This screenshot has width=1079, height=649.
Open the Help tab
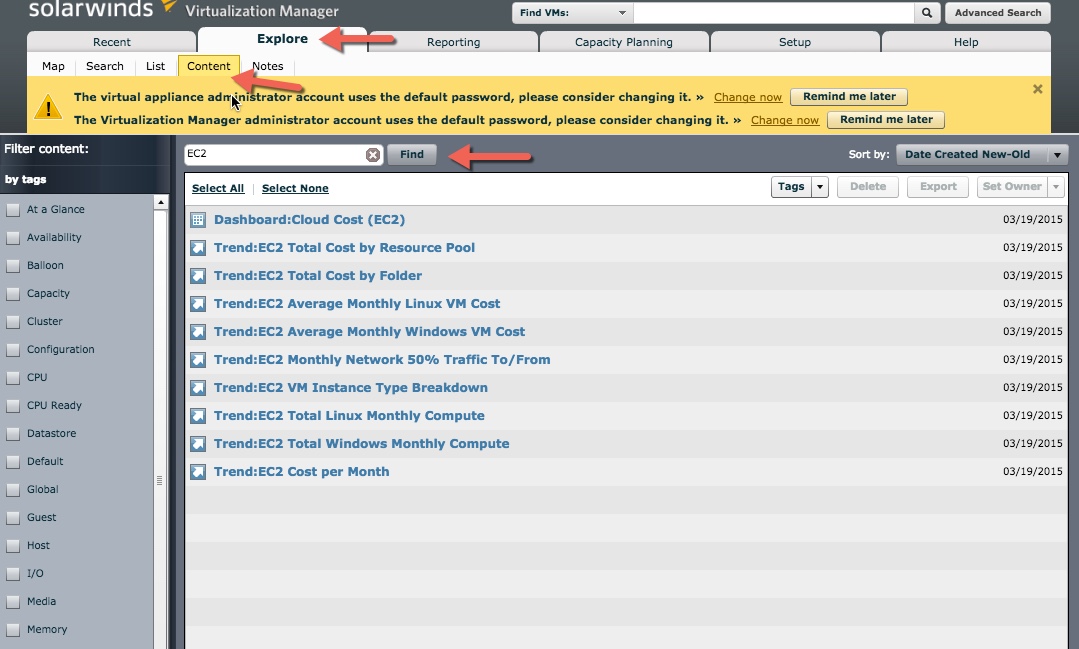[965, 42]
